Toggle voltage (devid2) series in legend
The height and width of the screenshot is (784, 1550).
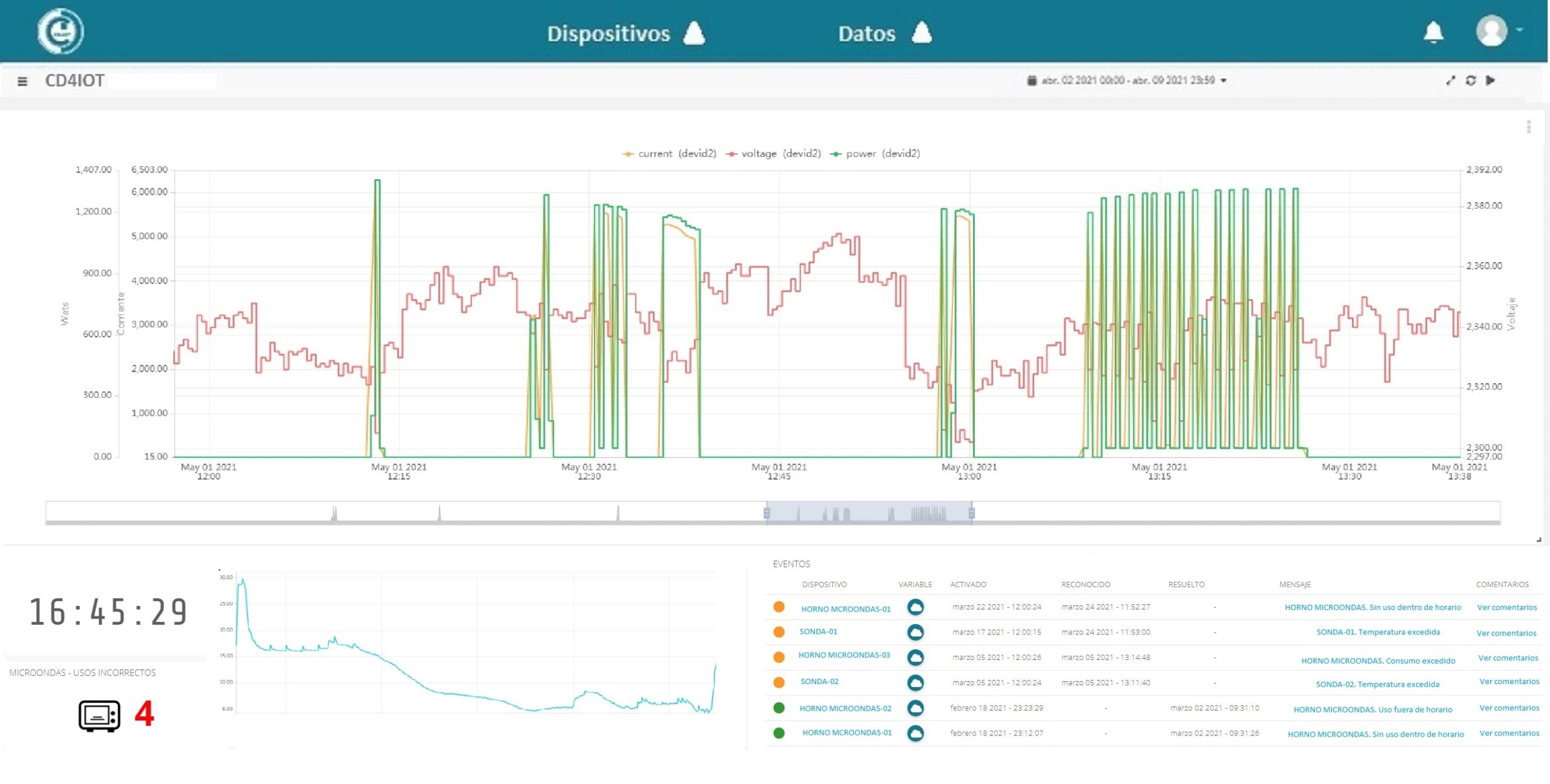click(x=774, y=154)
